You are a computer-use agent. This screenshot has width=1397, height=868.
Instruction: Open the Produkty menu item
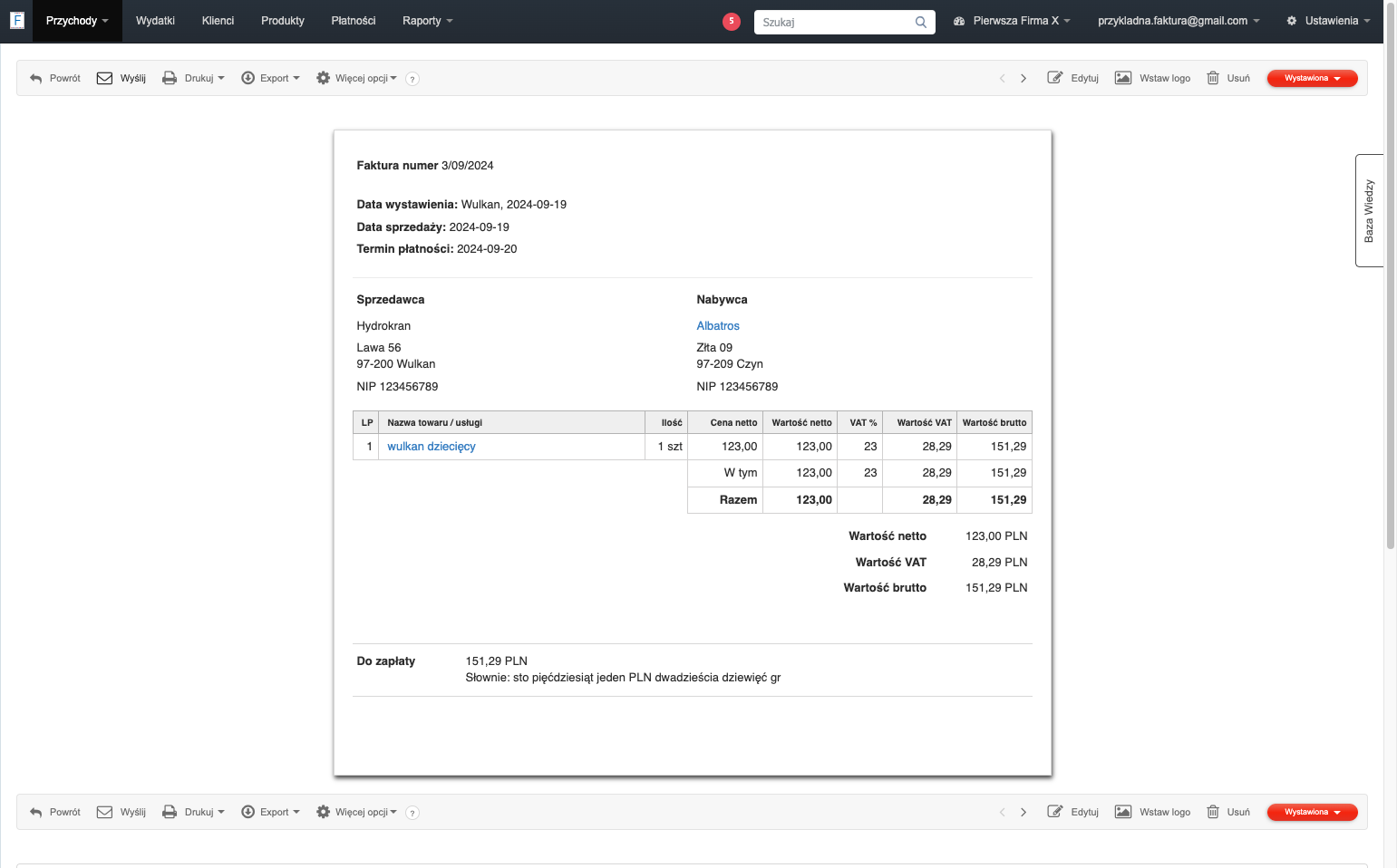[x=283, y=21]
